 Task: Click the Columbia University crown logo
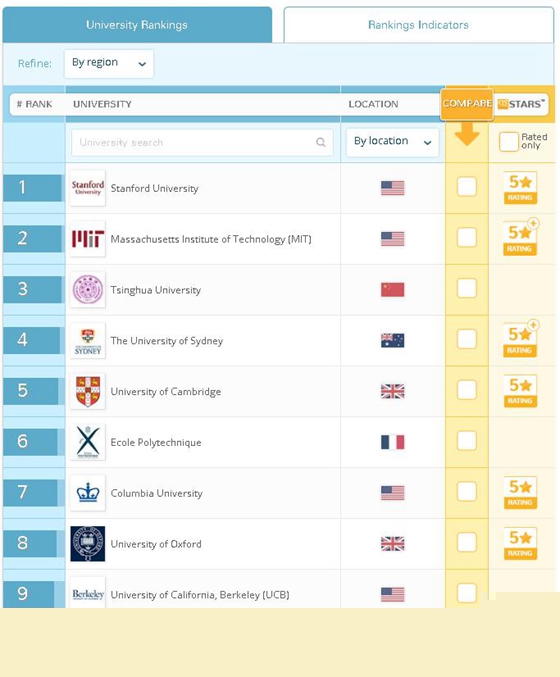[x=88, y=493]
